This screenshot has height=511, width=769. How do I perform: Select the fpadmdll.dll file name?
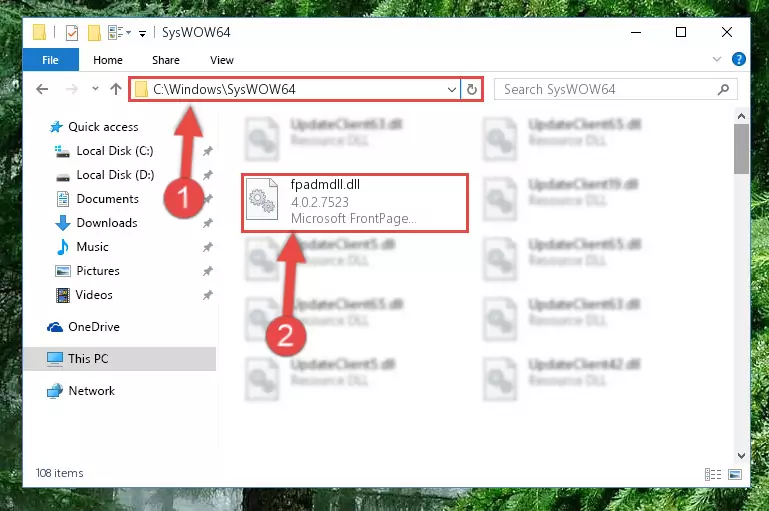tap(325, 185)
